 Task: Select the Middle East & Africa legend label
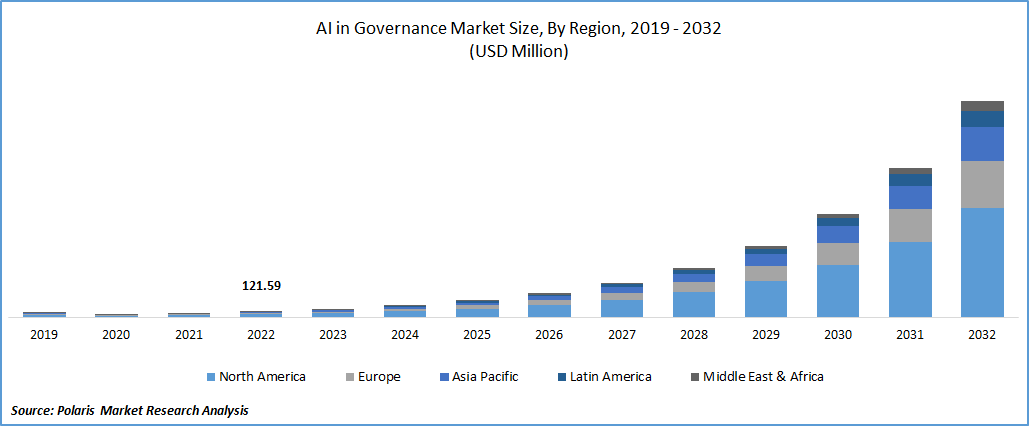click(x=763, y=377)
